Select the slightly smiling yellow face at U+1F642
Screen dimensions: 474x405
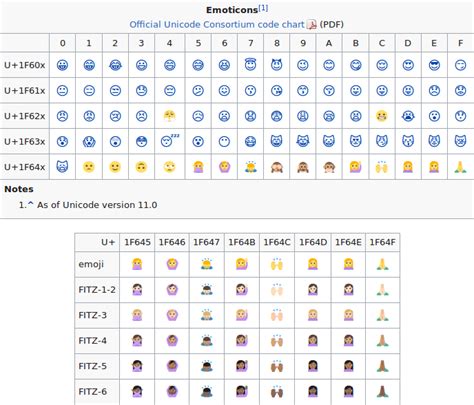(x=115, y=167)
